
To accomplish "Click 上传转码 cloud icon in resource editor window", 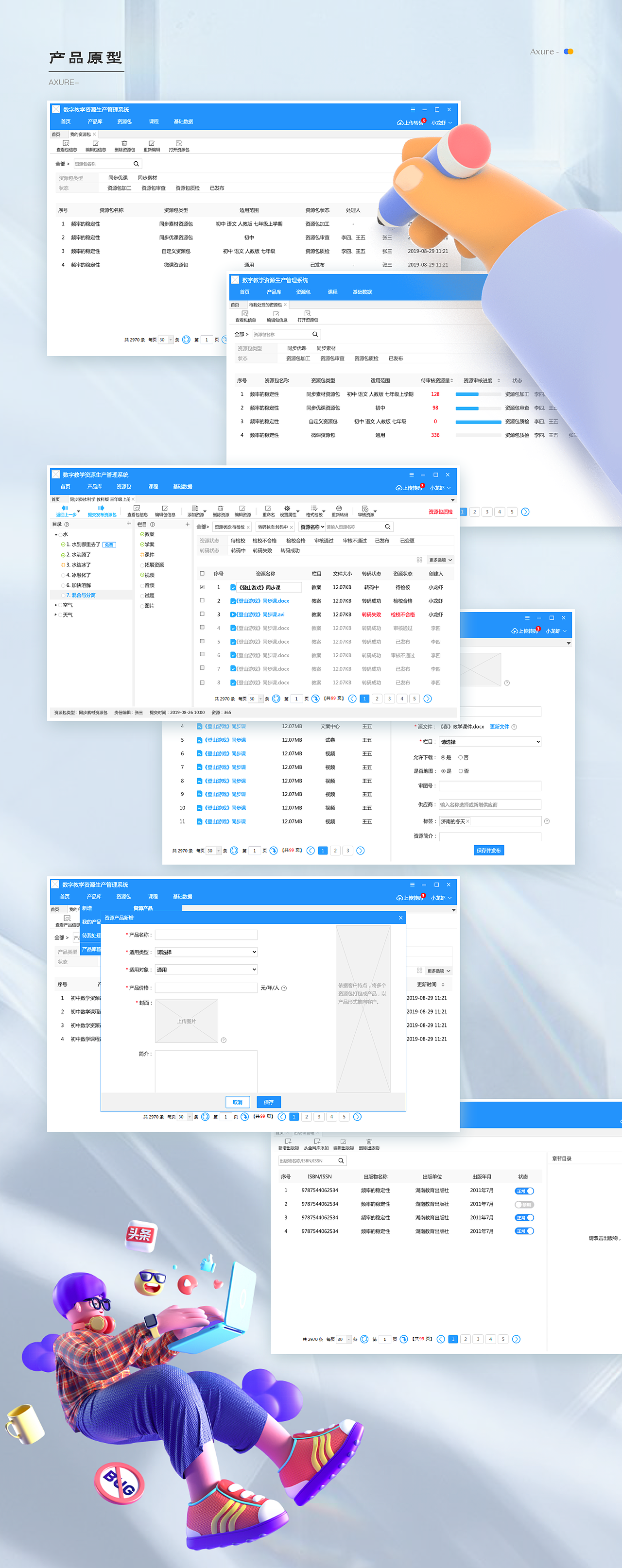I will [398, 488].
